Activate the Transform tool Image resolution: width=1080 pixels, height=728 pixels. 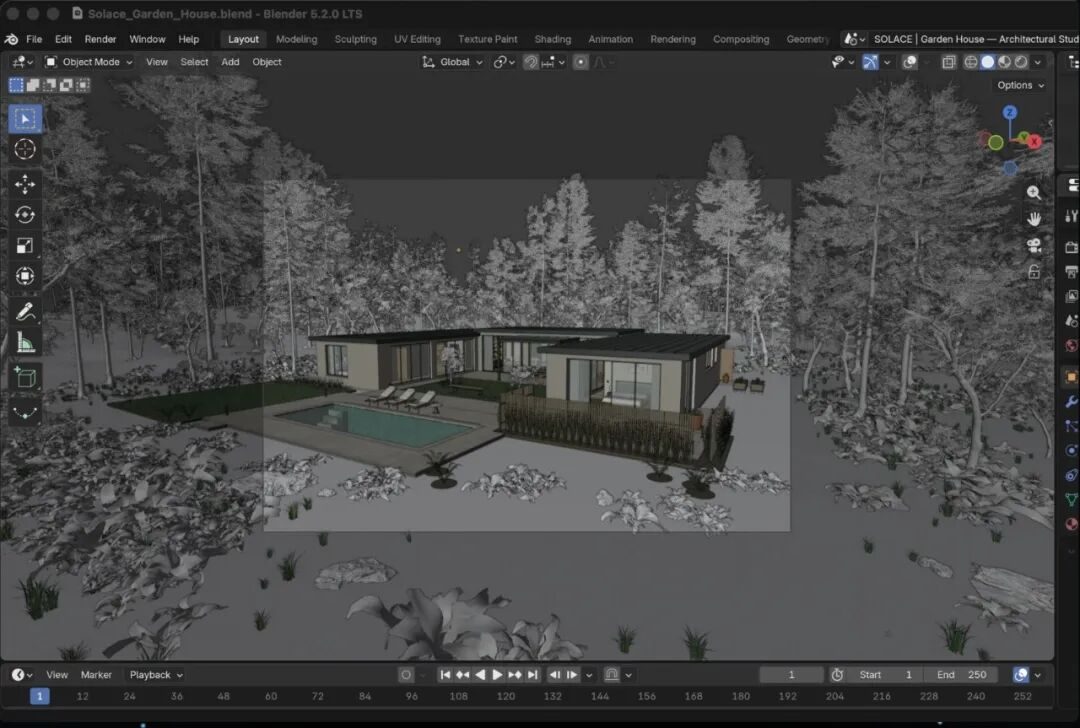[25, 276]
